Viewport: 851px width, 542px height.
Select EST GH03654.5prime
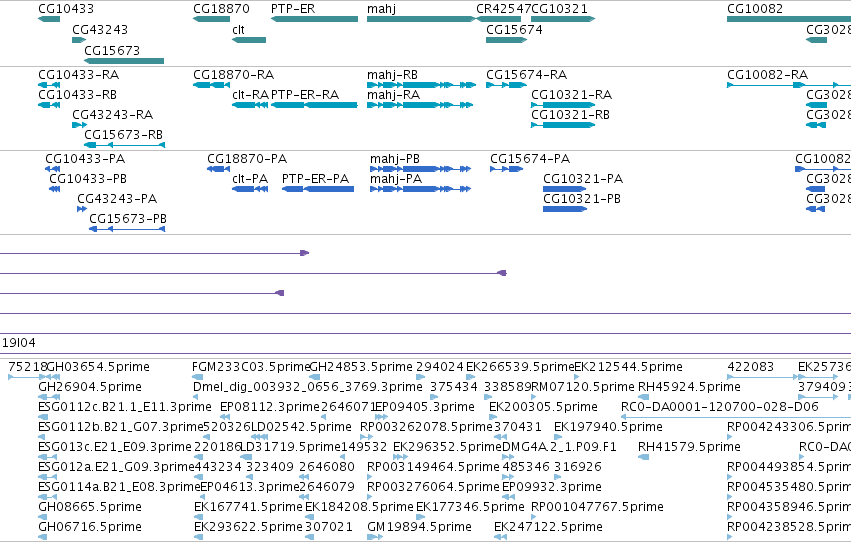(98, 367)
